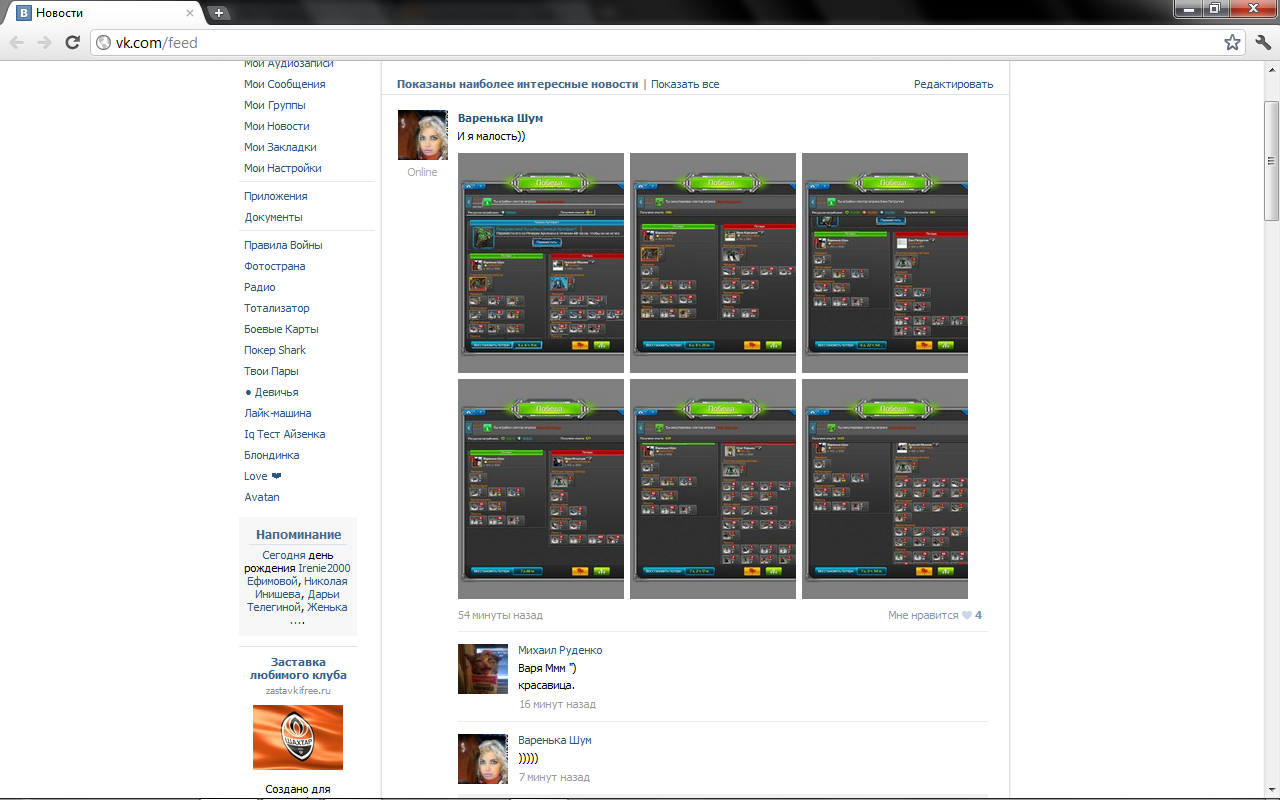This screenshot has width=1280, height=800.
Task: Open the Твои Пары link
Action: 271,371
